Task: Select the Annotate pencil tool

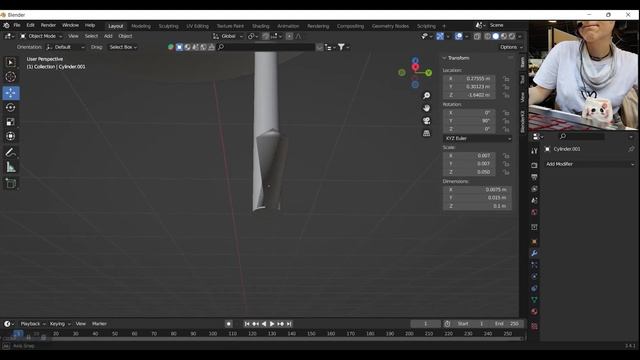Action: (11, 153)
